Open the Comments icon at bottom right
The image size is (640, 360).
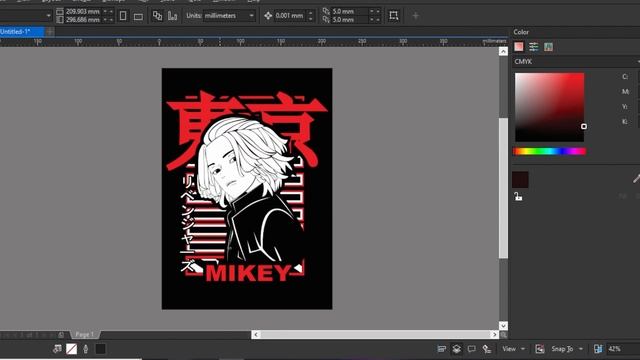[x=471, y=349]
